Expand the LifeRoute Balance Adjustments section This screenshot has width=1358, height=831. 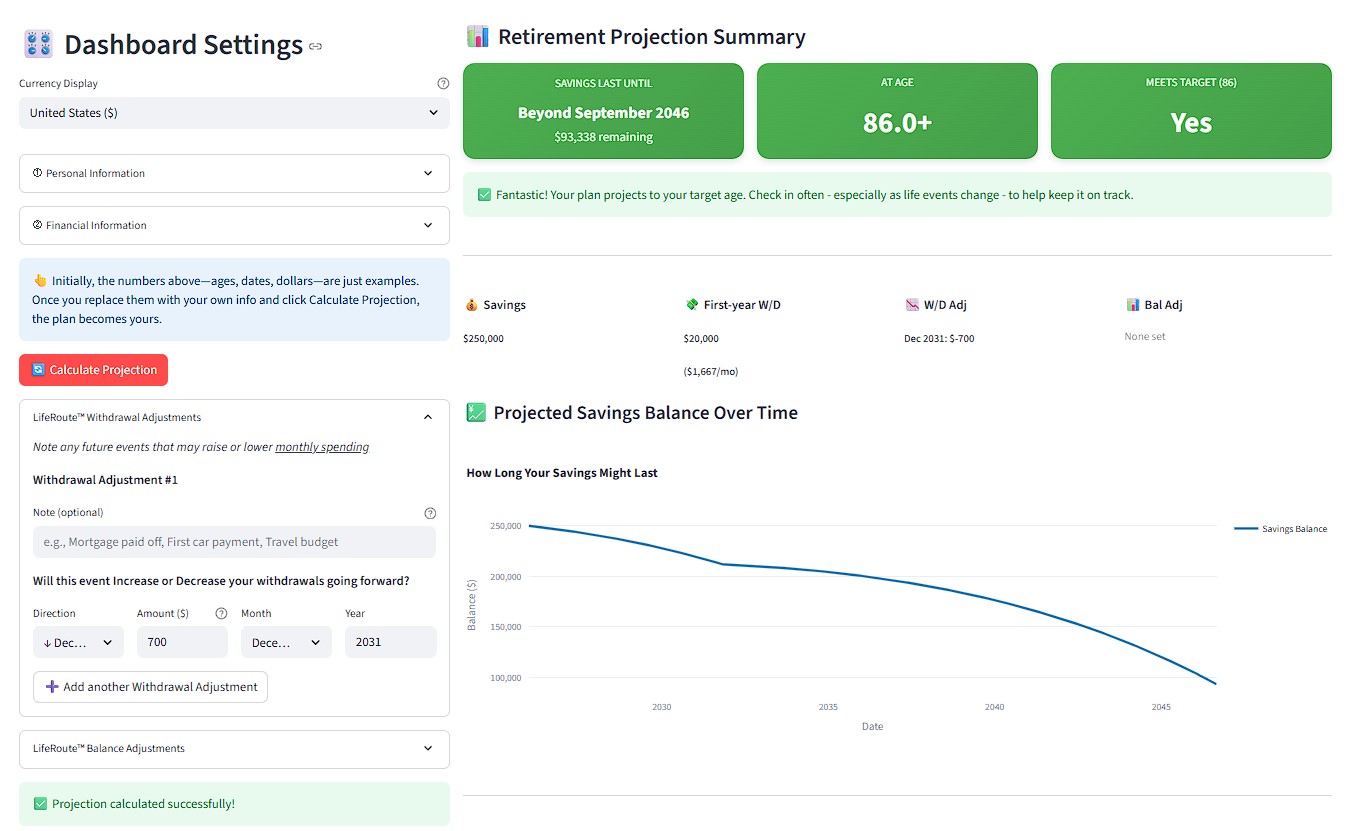point(234,748)
